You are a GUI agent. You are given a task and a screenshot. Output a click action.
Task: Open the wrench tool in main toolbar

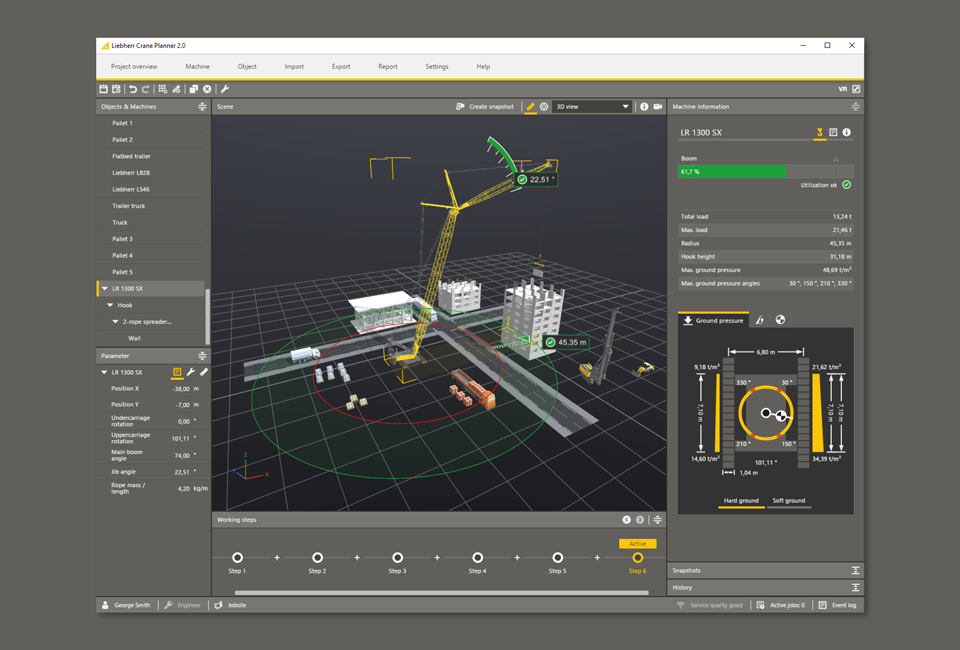click(225, 89)
